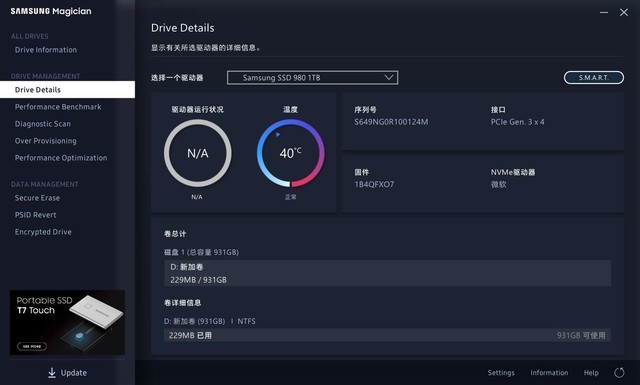The height and width of the screenshot is (385, 640).
Task: Click firmware version 1B4QFXO7
Action: click(x=374, y=184)
